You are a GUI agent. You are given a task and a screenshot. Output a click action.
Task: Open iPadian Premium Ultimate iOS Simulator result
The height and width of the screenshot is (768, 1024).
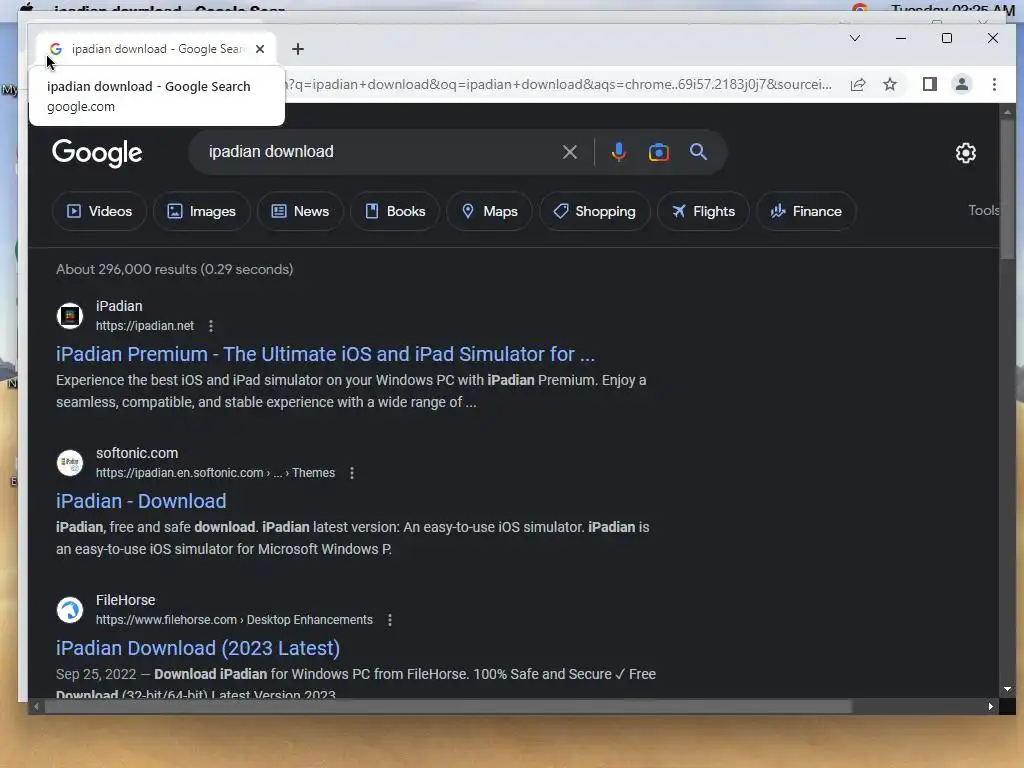click(325, 354)
